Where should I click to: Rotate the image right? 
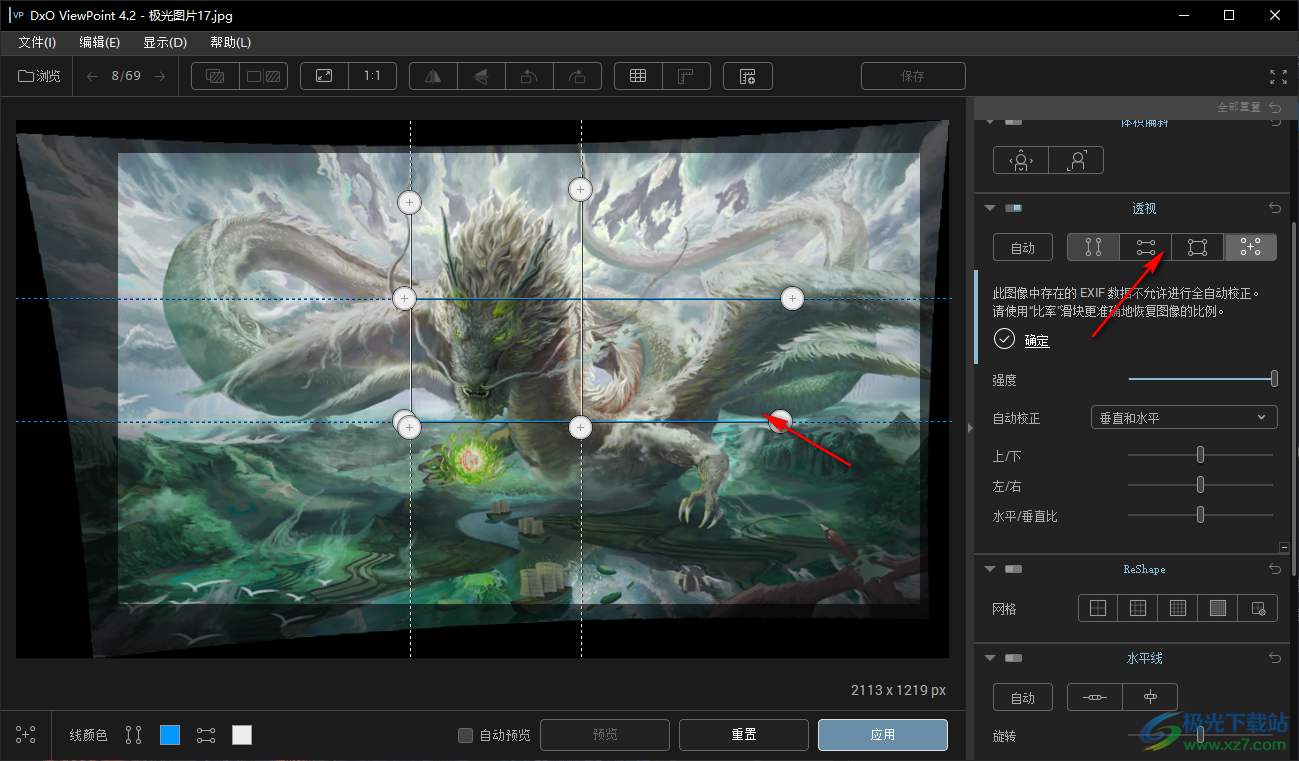click(577, 76)
